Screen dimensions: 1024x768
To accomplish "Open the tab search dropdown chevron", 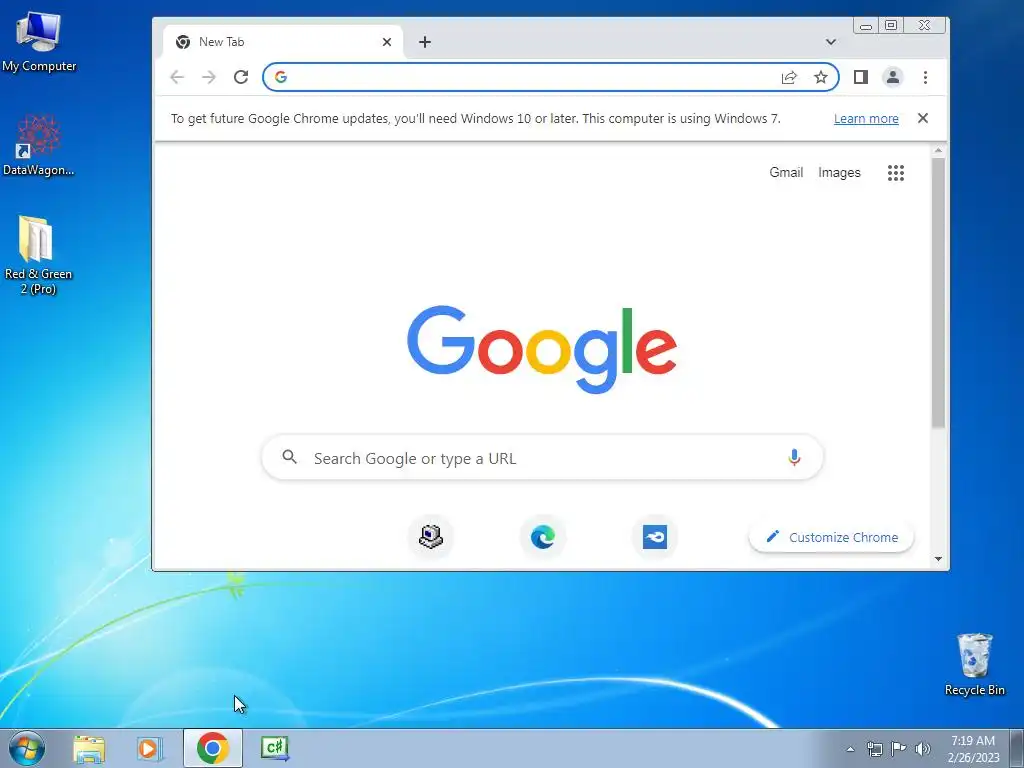I will [831, 42].
